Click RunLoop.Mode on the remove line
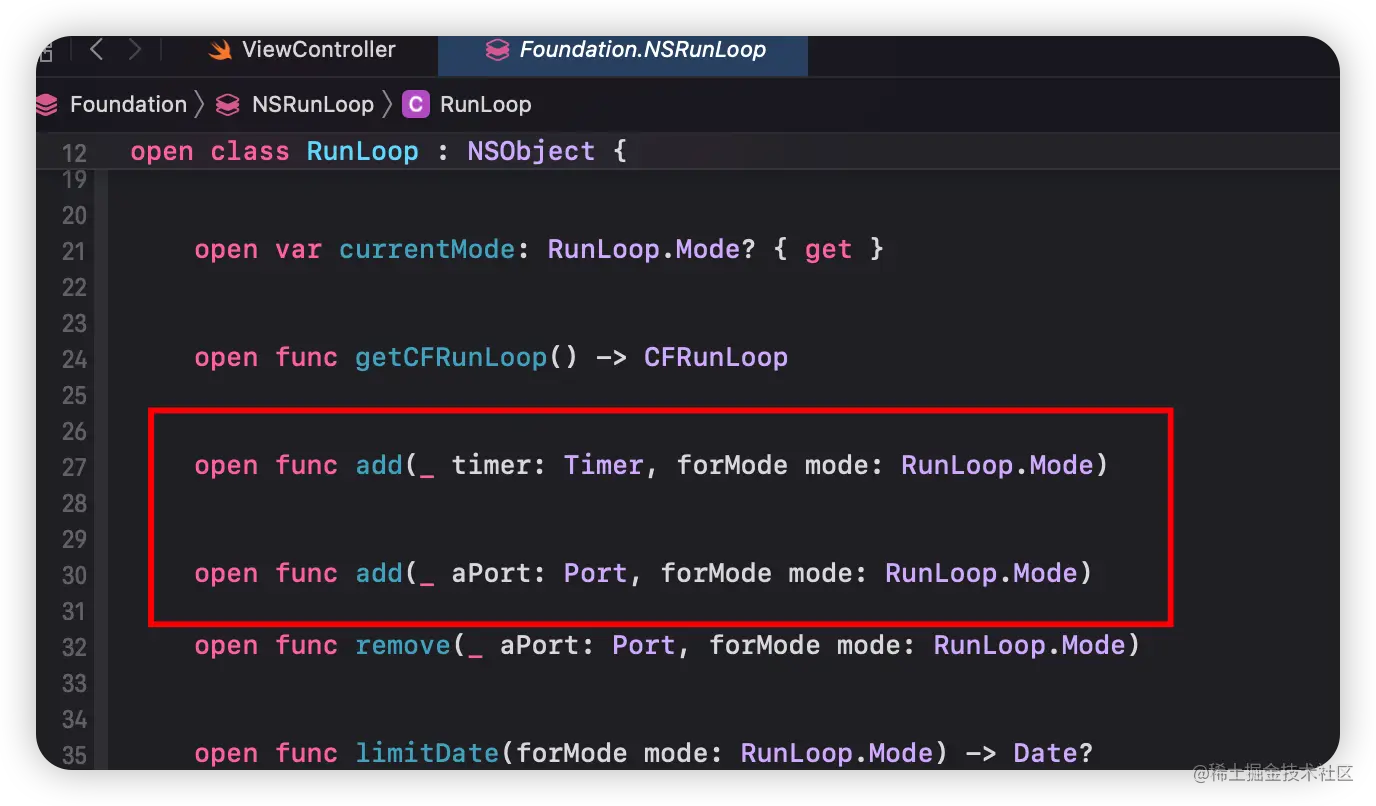 [1030, 645]
